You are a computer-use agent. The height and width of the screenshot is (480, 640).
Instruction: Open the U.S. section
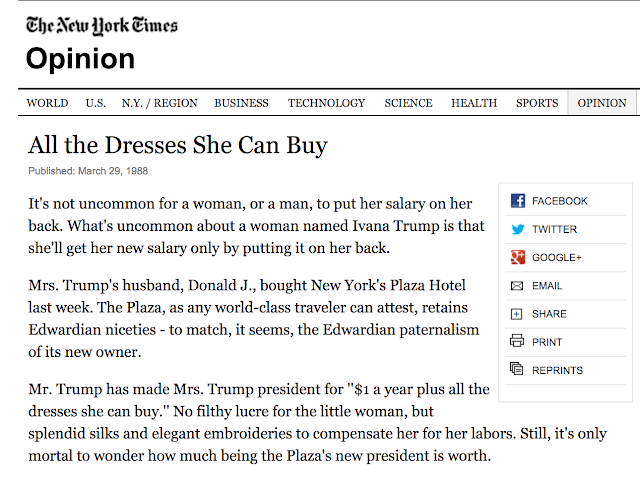click(96, 103)
